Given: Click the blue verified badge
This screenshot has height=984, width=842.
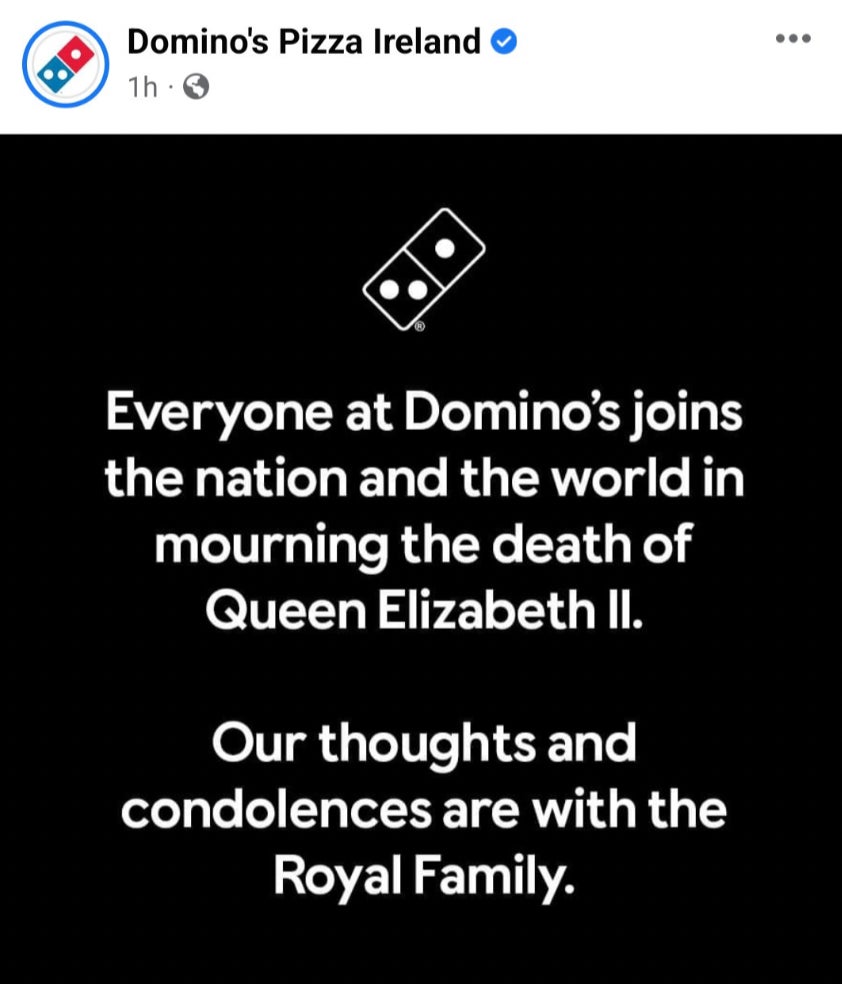Looking at the screenshot, I should [505, 42].
